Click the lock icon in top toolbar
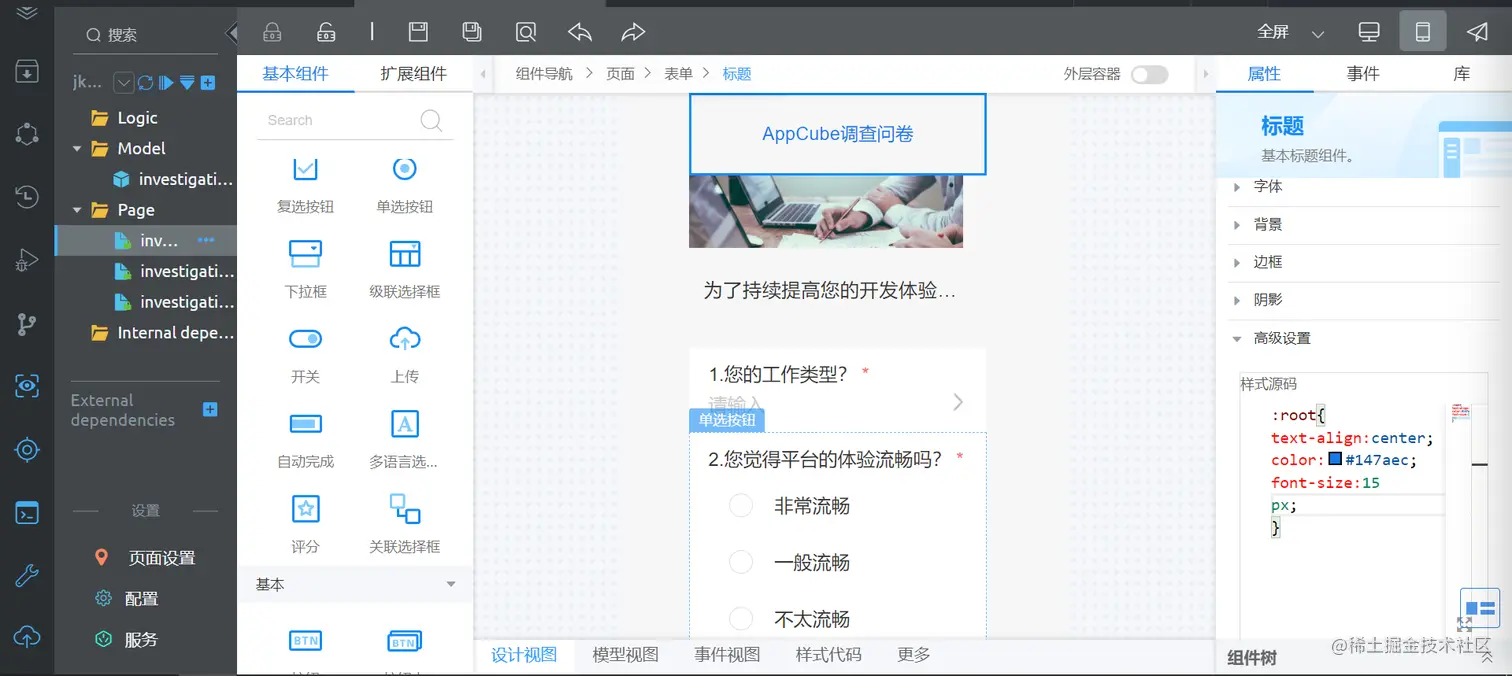The width and height of the screenshot is (1512, 676). (x=272, y=32)
